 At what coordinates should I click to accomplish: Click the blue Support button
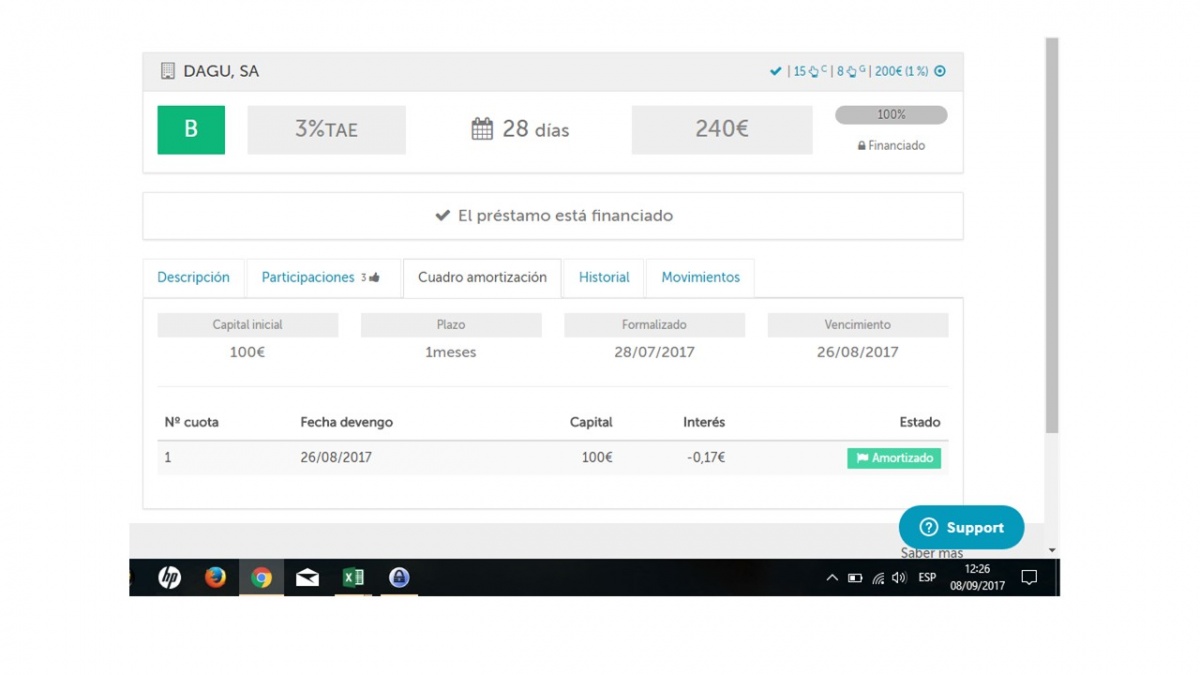tap(960, 527)
